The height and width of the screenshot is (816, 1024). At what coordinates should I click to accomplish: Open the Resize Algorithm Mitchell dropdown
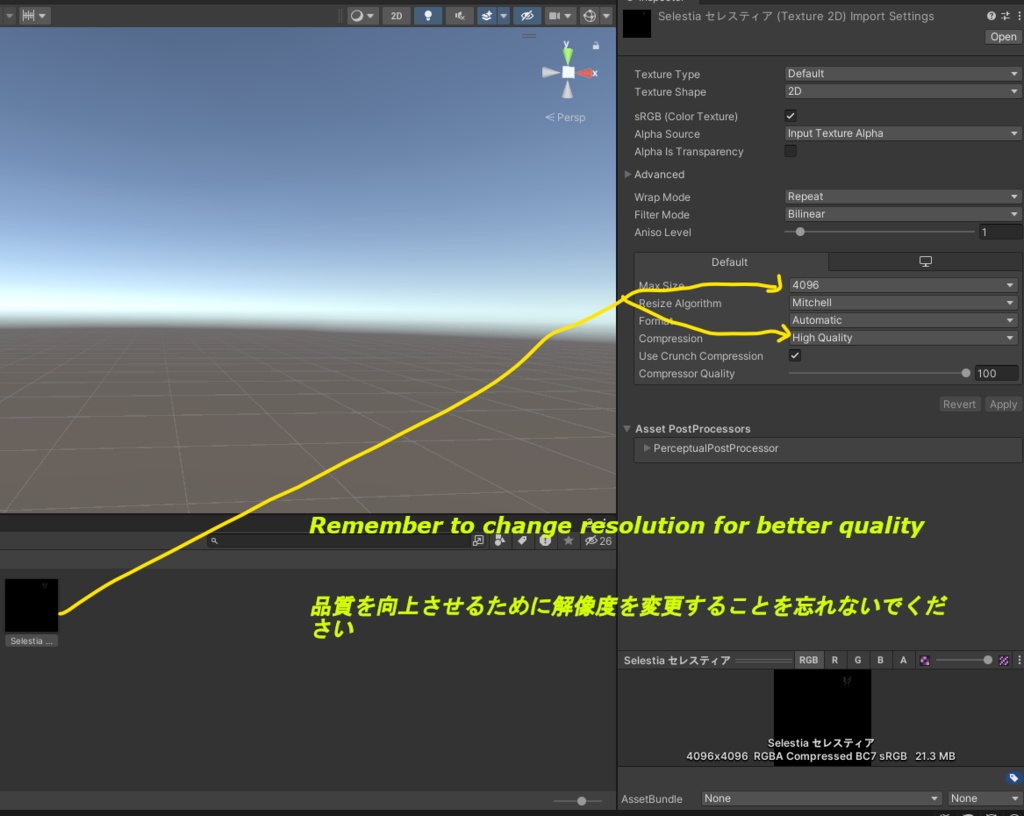pos(903,303)
